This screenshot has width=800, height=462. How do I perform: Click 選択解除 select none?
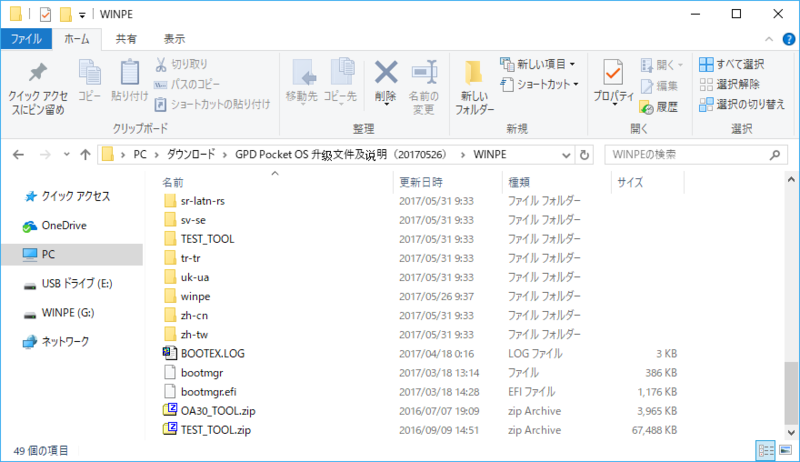pyautogui.click(x=729, y=84)
